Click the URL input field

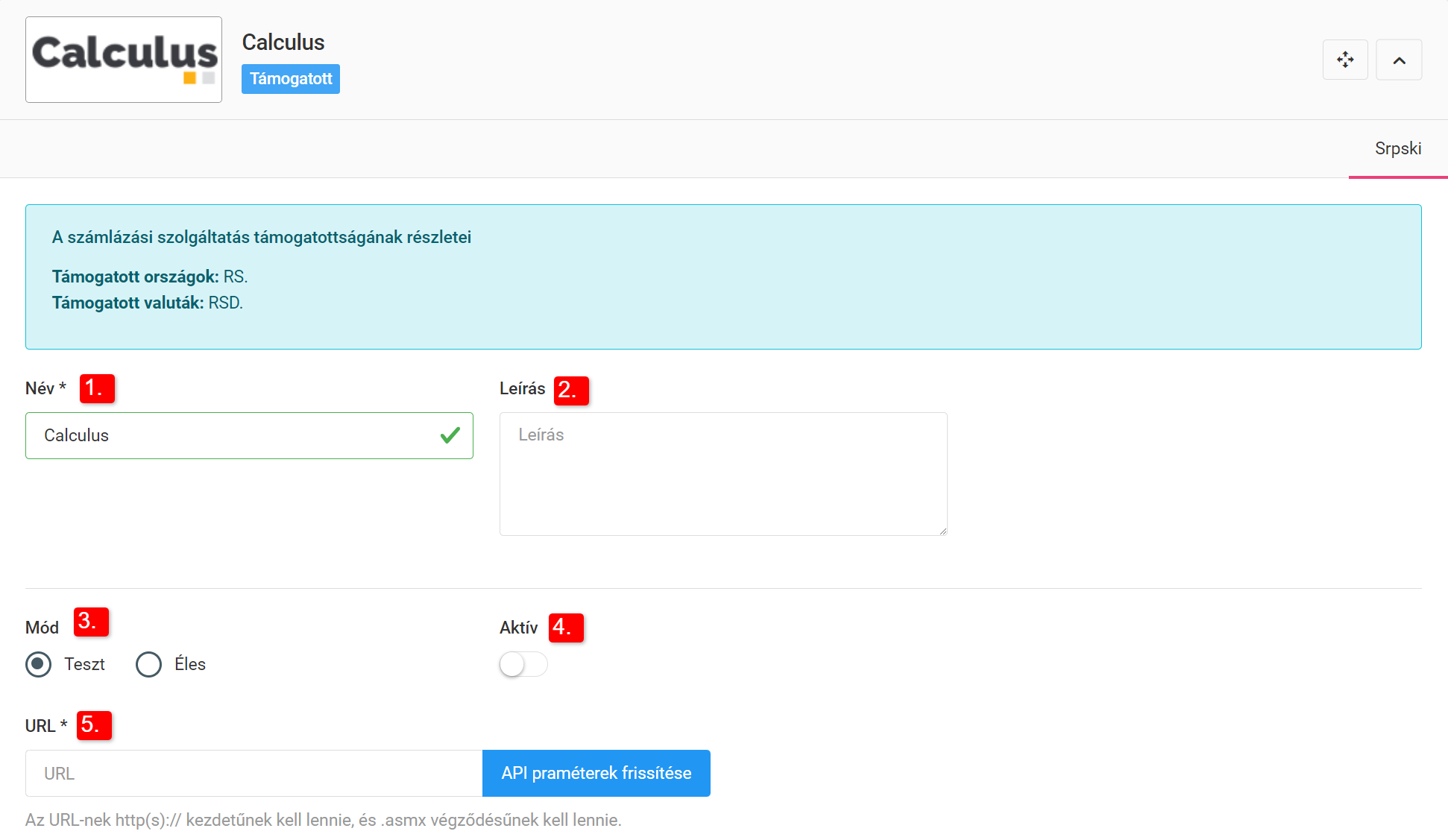tap(254, 774)
